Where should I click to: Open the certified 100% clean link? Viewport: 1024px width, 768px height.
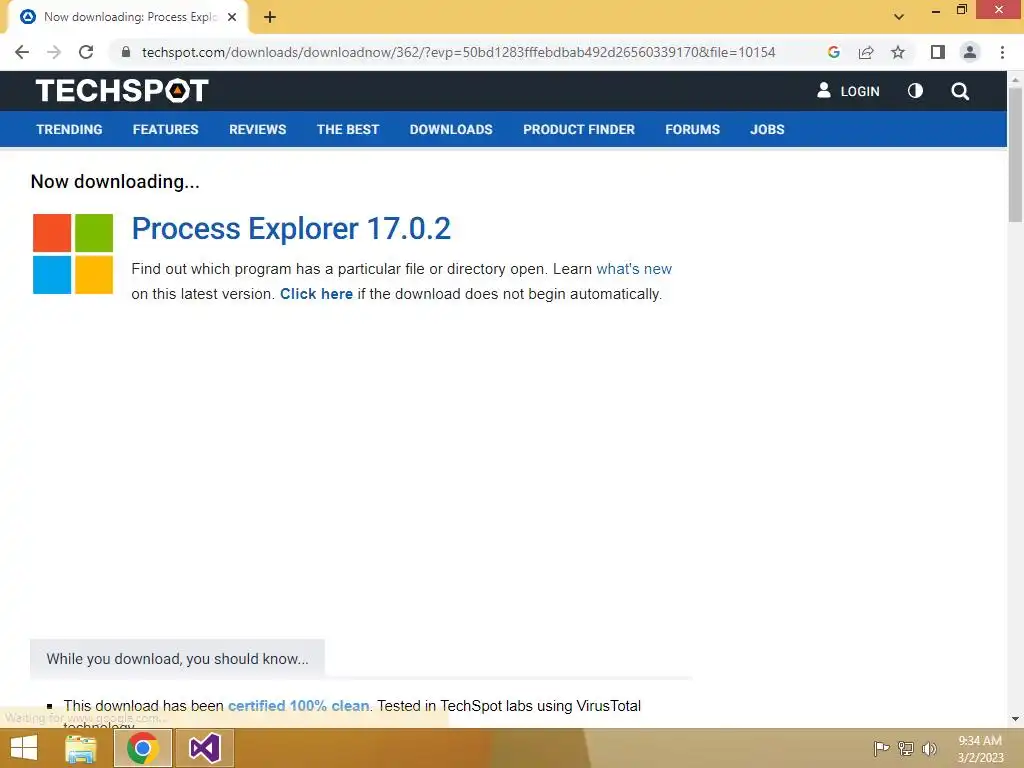(x=298, y=706)
